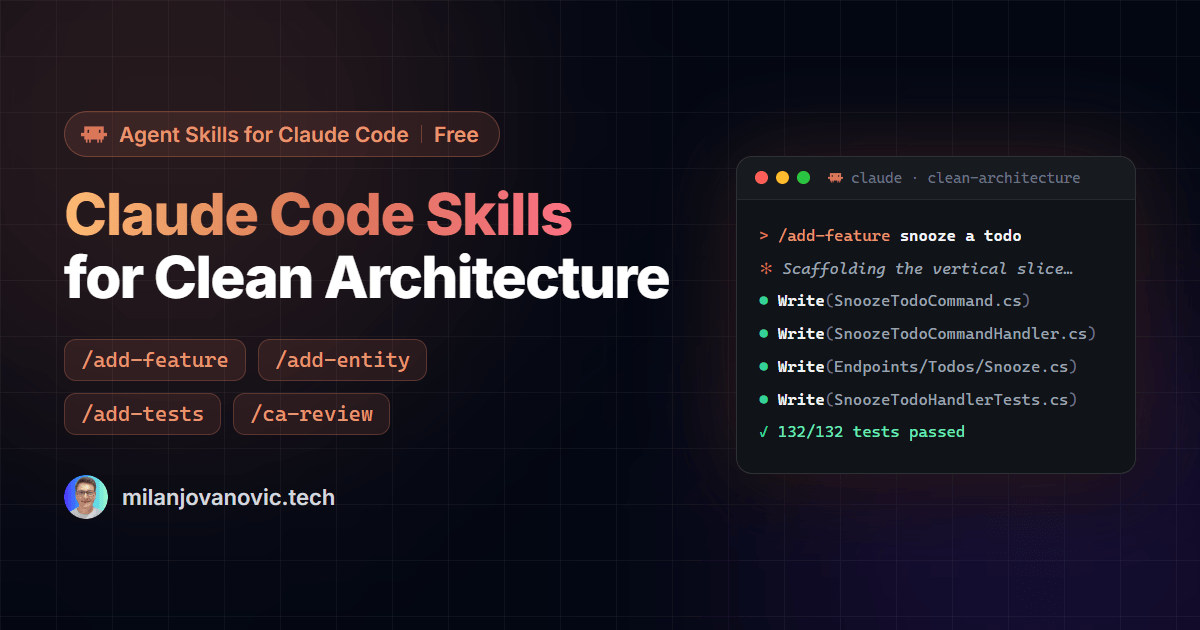Click the Free label in the badge
The image size is (1200, 630).
click(x=456, y=135)
